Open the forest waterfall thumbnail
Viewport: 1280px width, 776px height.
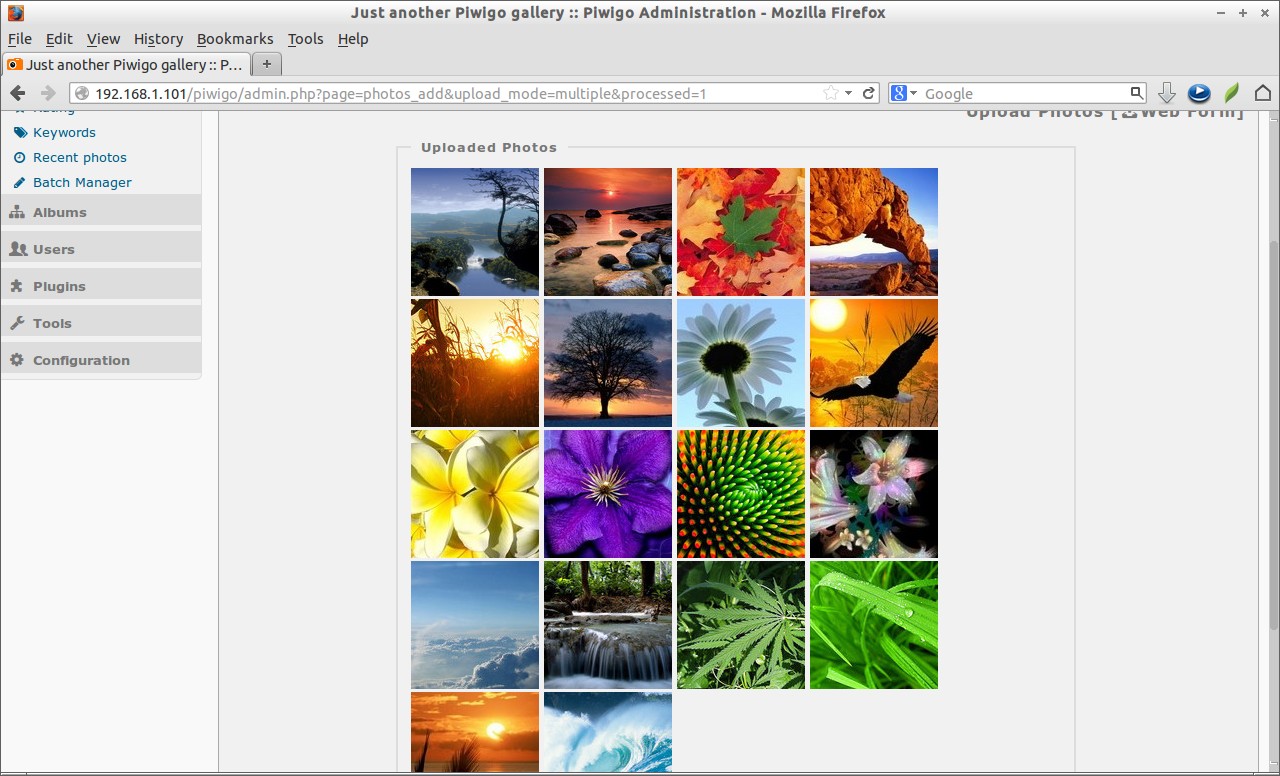(x=608, y=625)
